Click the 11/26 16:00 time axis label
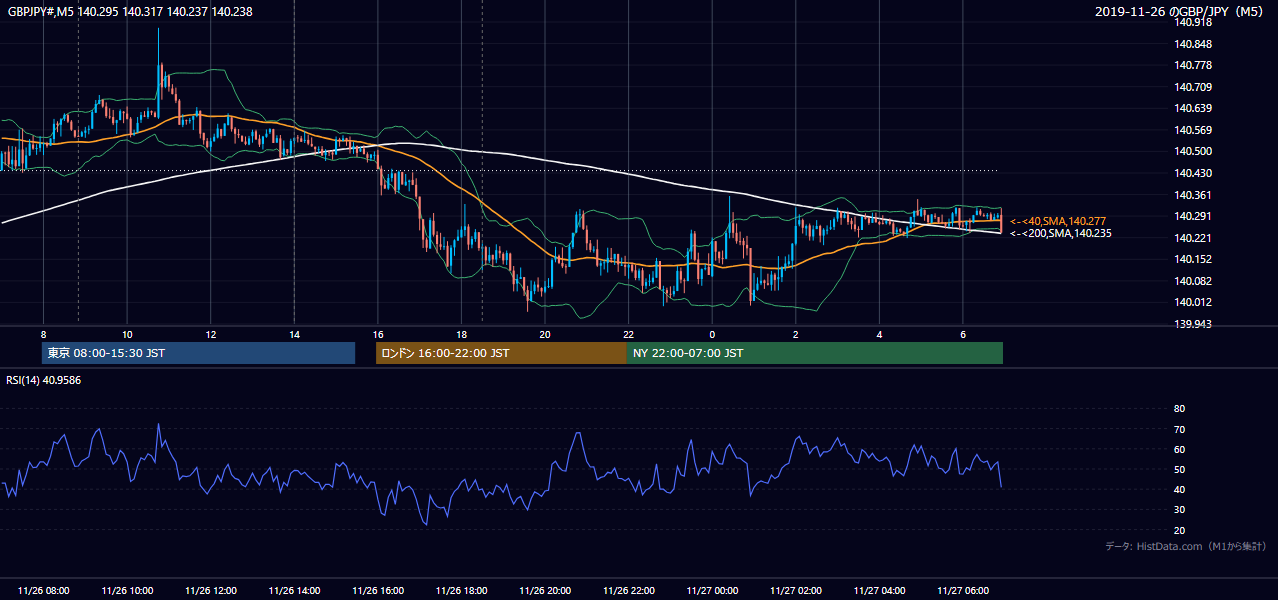 click(x=377, y=591)
